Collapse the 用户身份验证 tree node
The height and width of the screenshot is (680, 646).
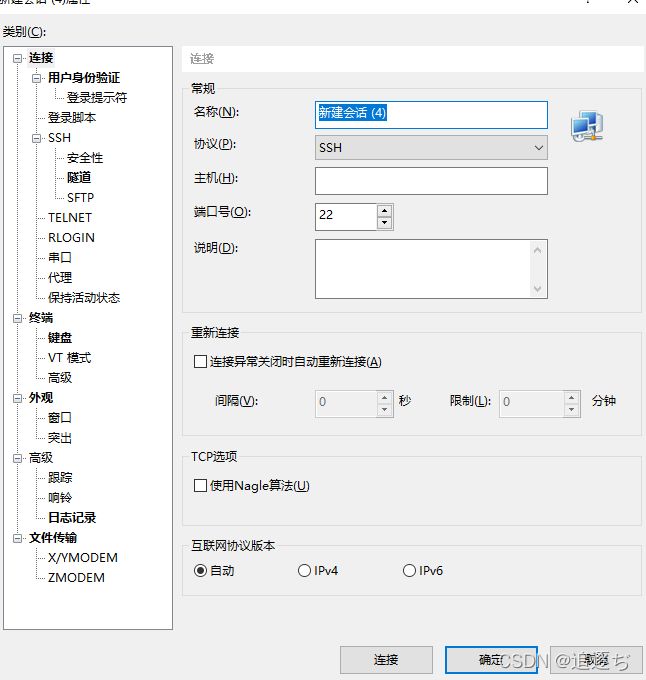(x=36, y=78)
